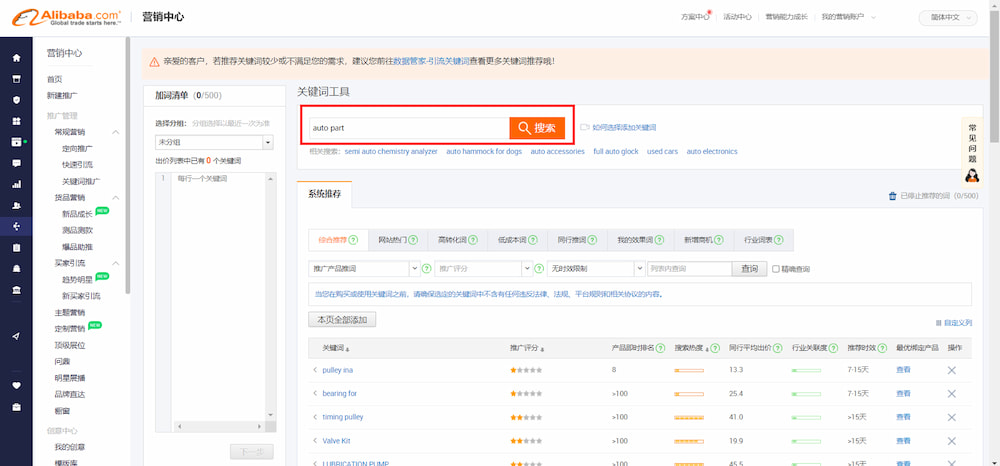Open help icon beside 行业词表 tab
Viewport: 1000px width, 466px height.
[x=779, y=240]
